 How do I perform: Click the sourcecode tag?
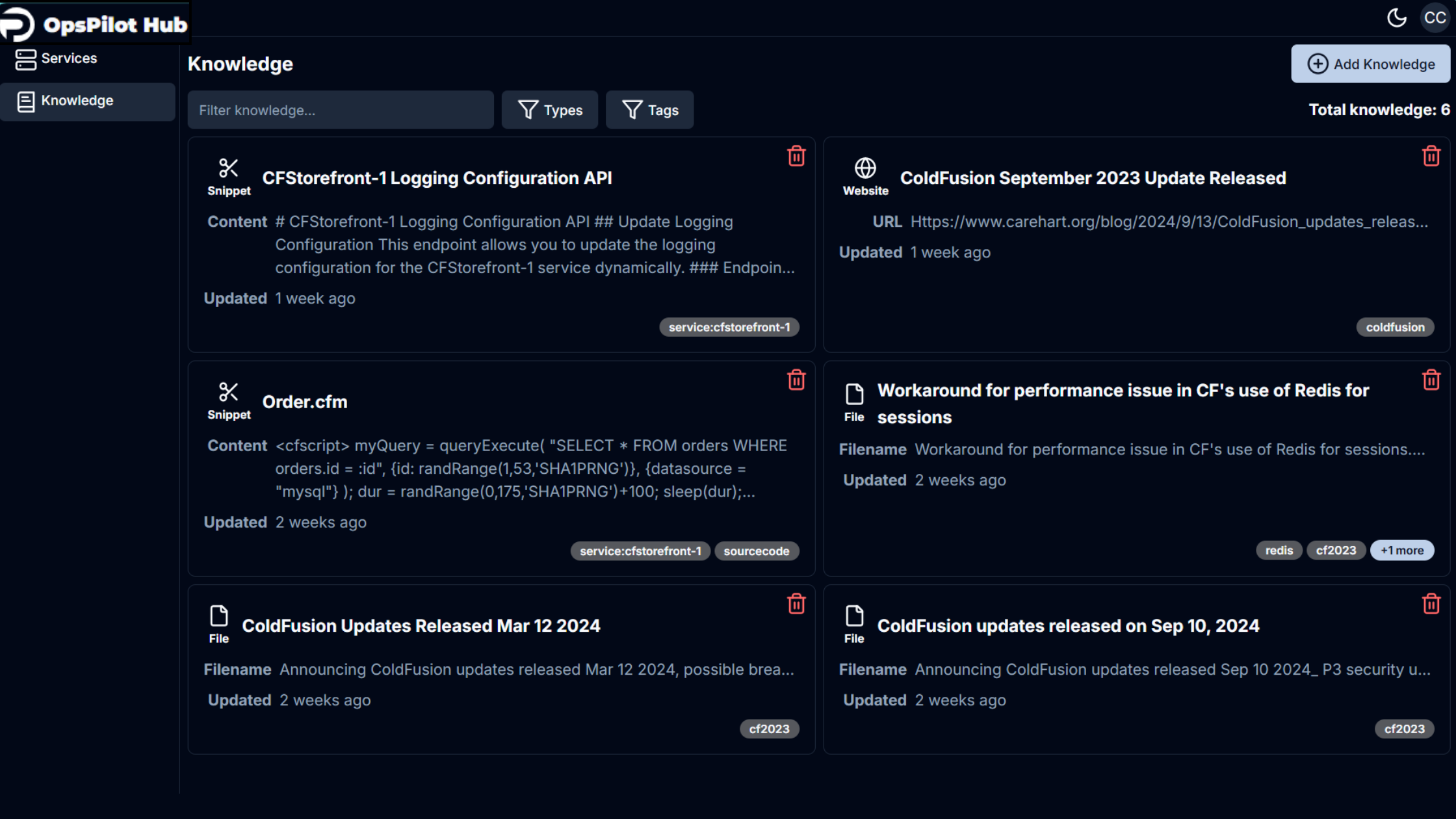(x=757, y=551)
